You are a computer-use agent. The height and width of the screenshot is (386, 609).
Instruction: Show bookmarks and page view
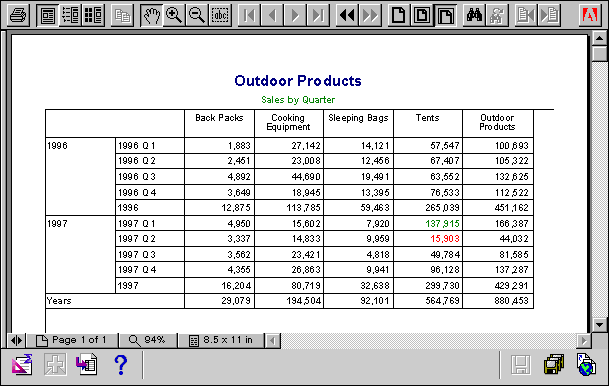click(70, 16)
